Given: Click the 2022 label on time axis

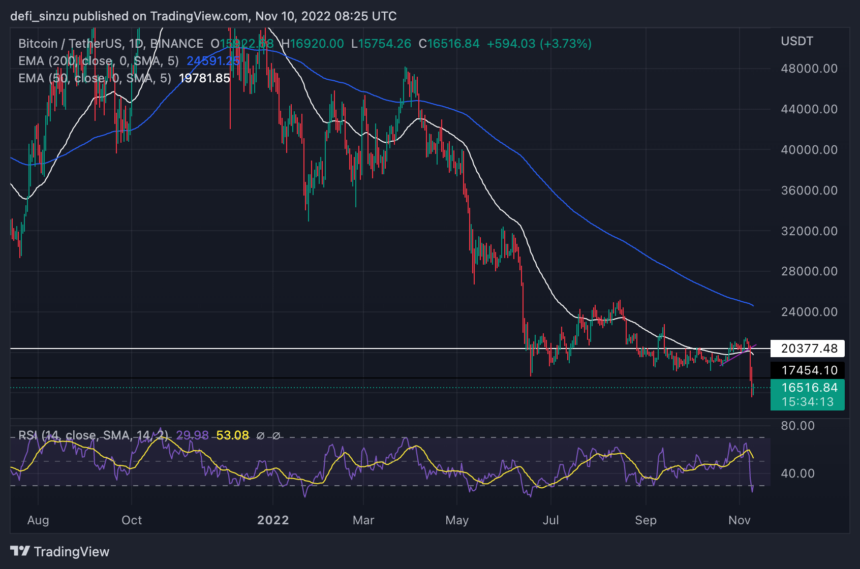Looking at the screenshot, I should [x=274, y=520].
